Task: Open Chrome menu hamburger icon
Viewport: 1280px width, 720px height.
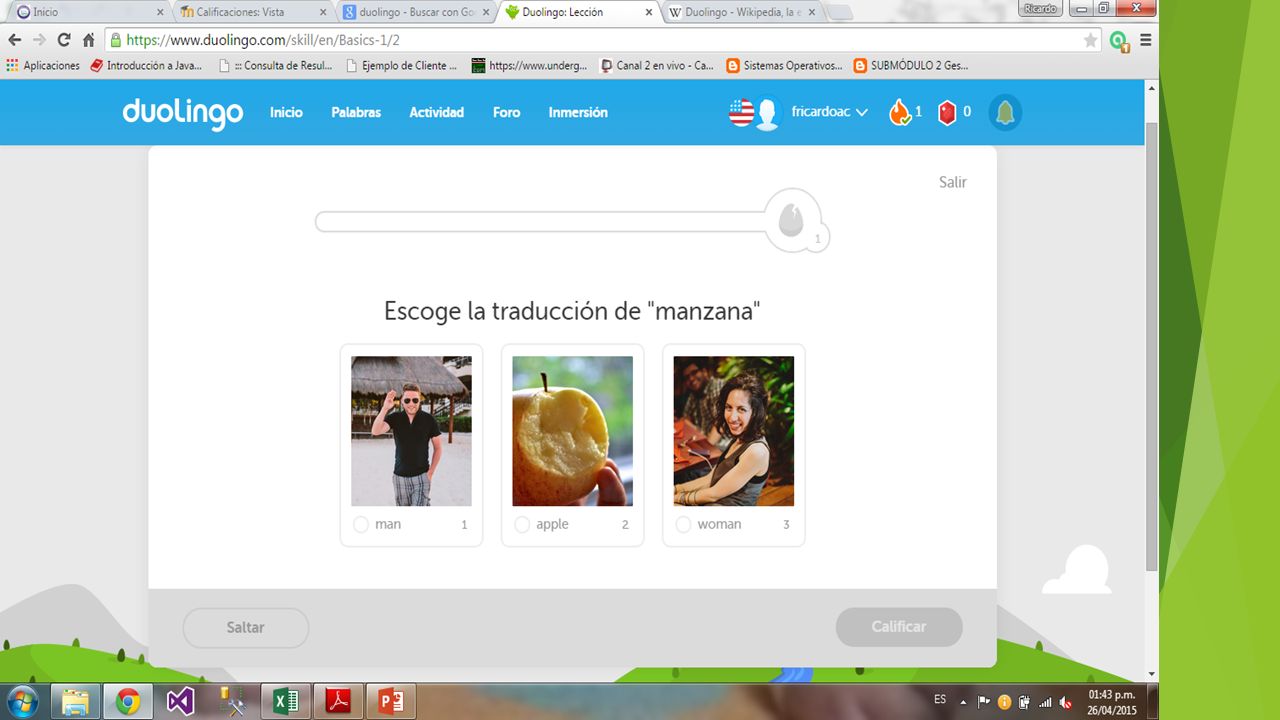Action: click(1146, 40)
